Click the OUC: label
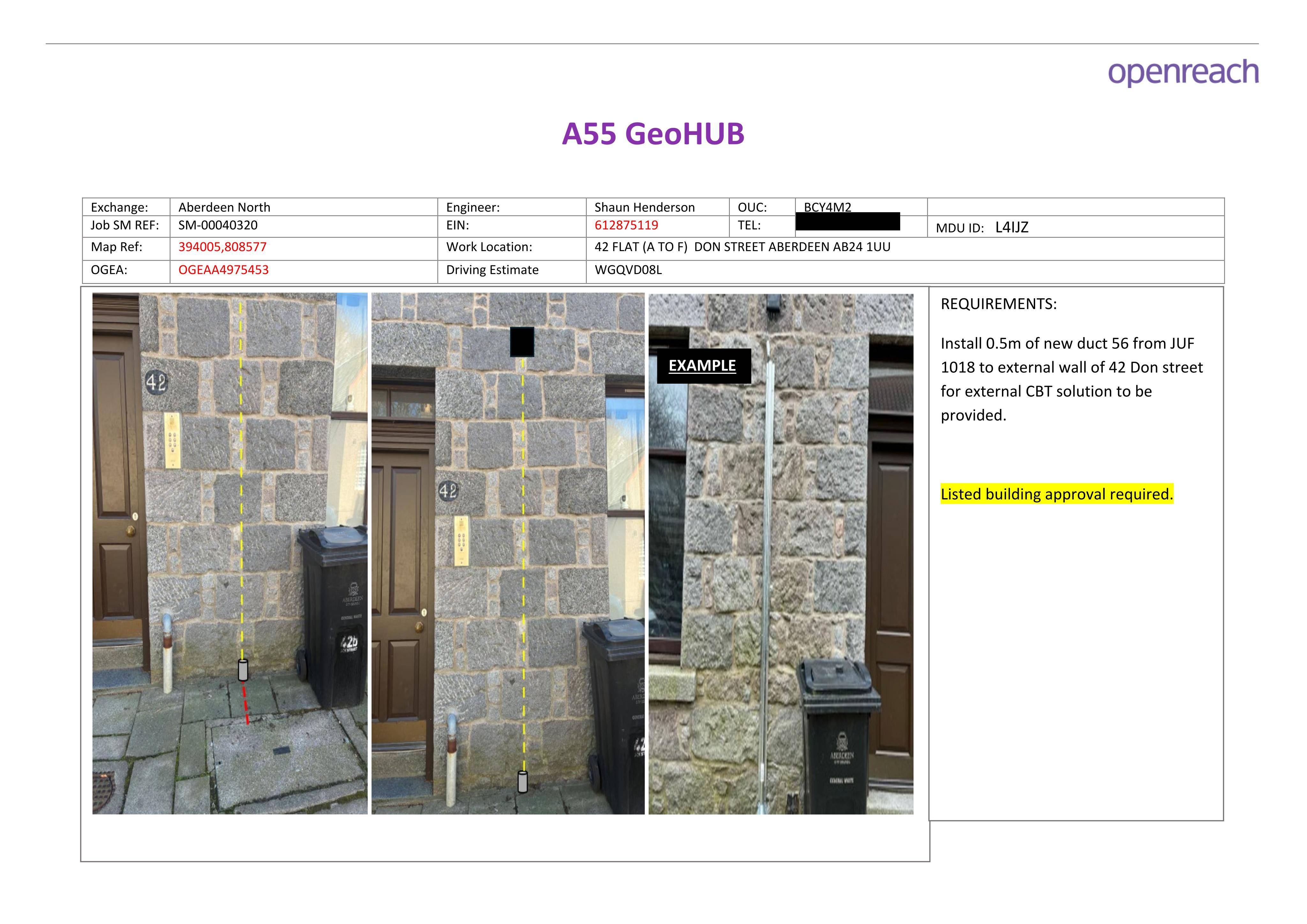This screenshot has width=1307, height=924. click(752, 207)
